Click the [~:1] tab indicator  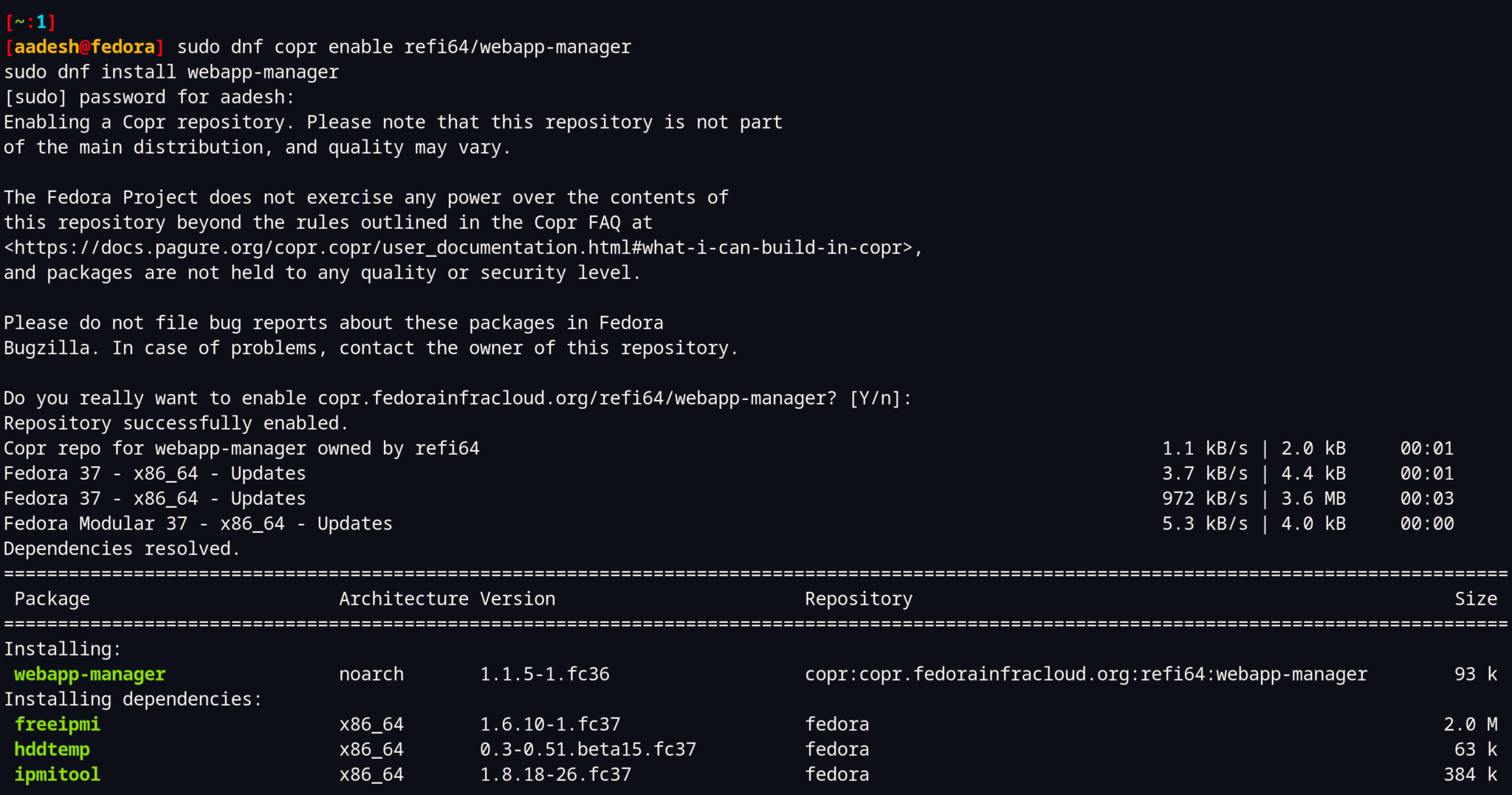click(30, 21)
